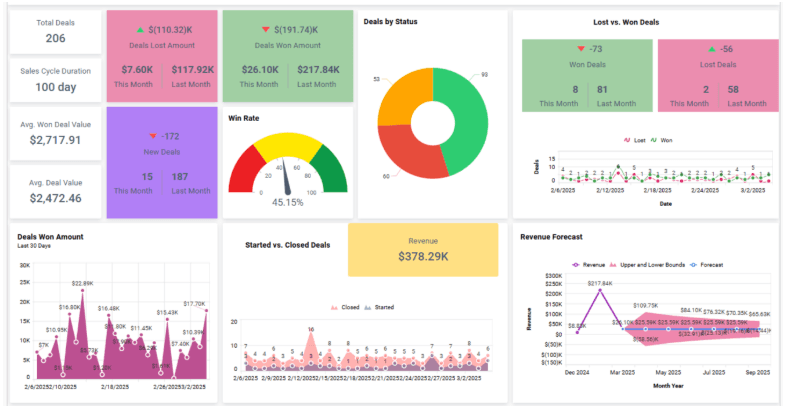790x409 pixels.
Task: Click the Win Rate 45.15% reading
Action: pyautogui.click(x=288, y=202)
